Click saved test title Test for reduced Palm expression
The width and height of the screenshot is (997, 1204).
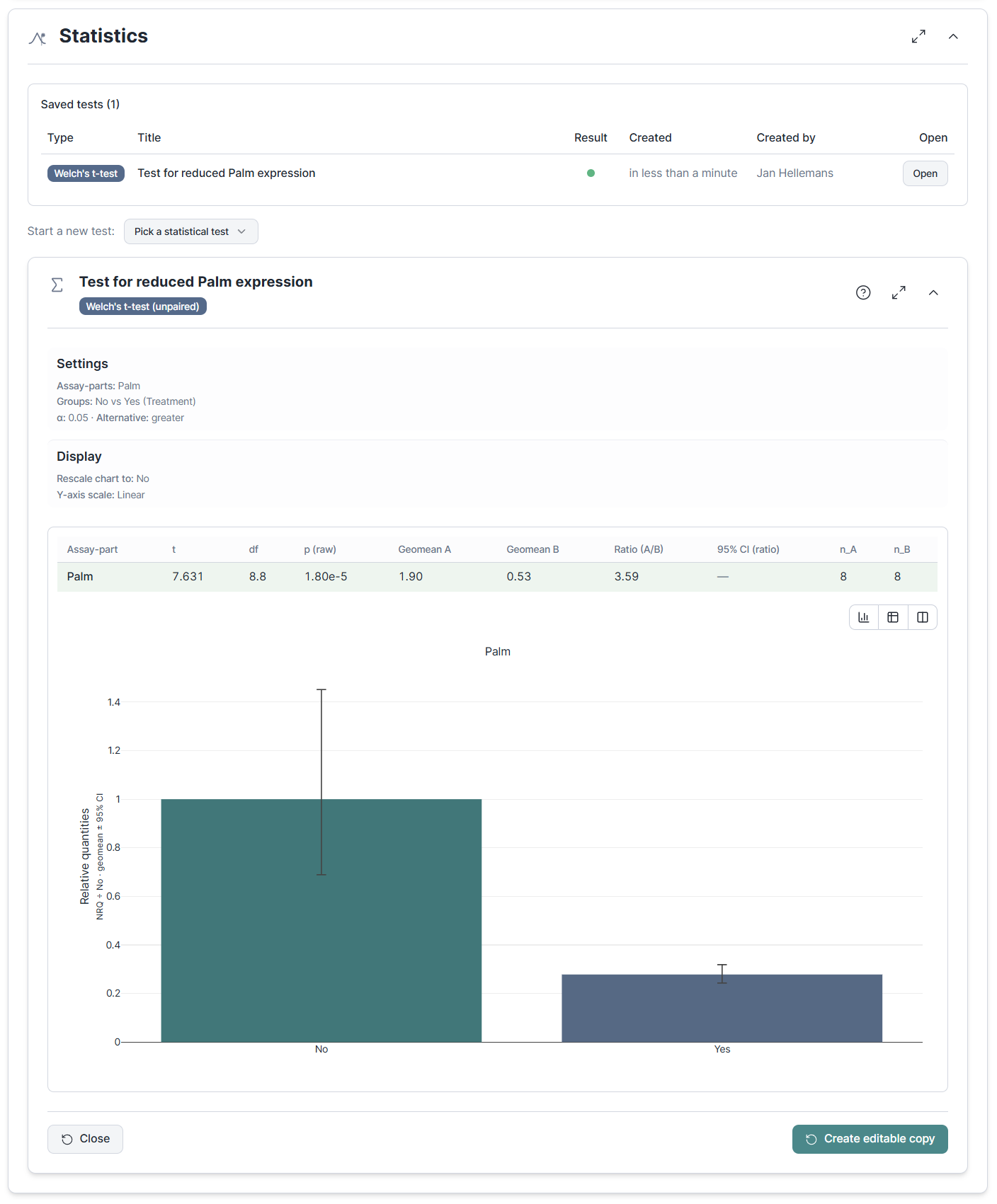click(227, 173)
